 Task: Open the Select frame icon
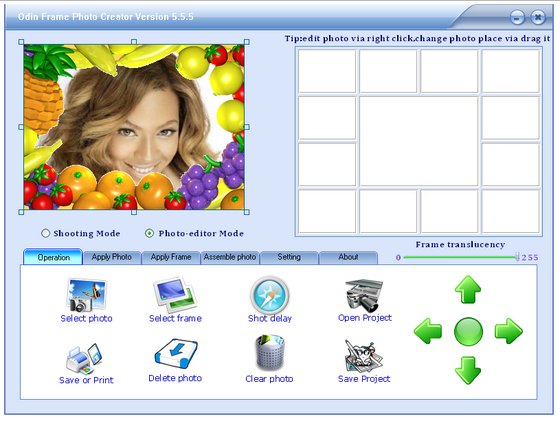coord(175,294)
